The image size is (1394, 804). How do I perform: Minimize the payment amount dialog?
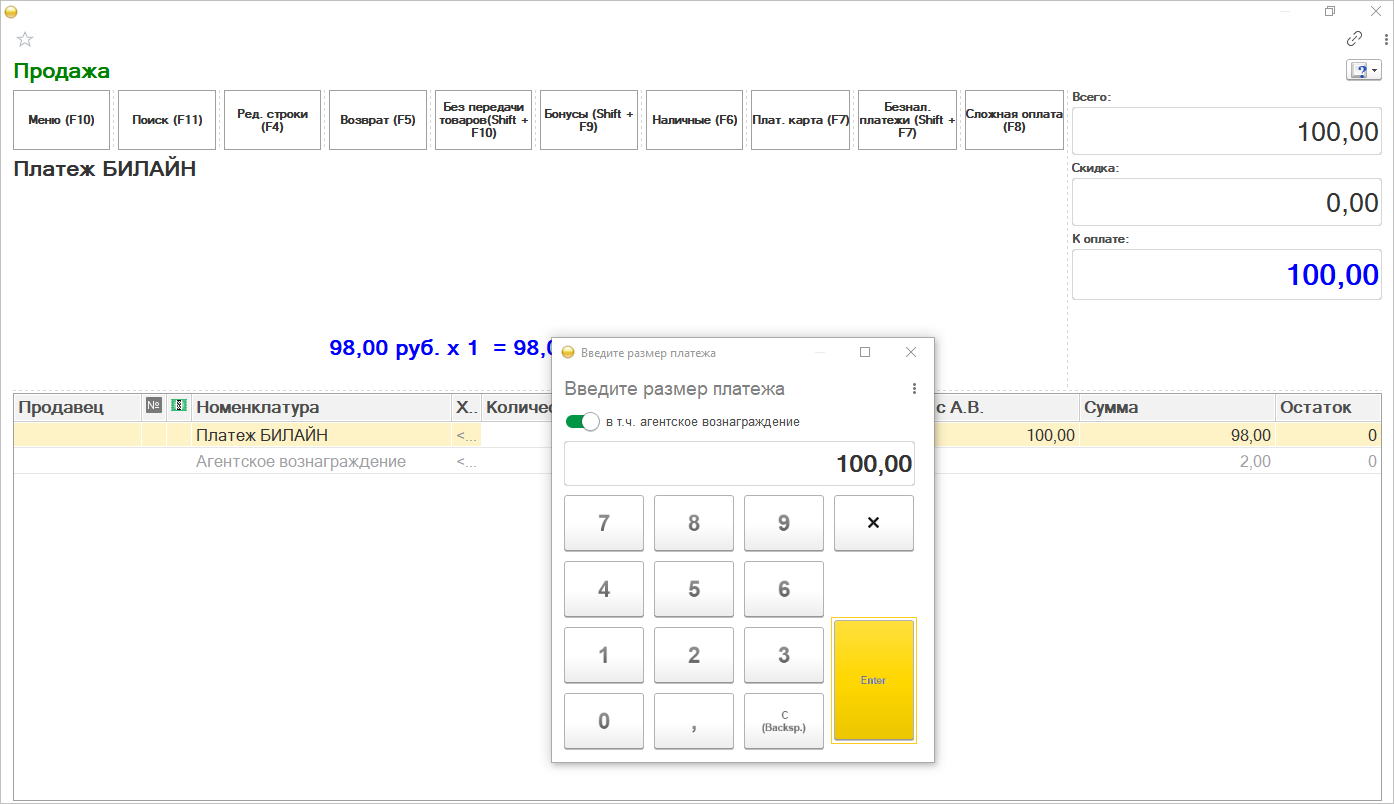point(820,352)
